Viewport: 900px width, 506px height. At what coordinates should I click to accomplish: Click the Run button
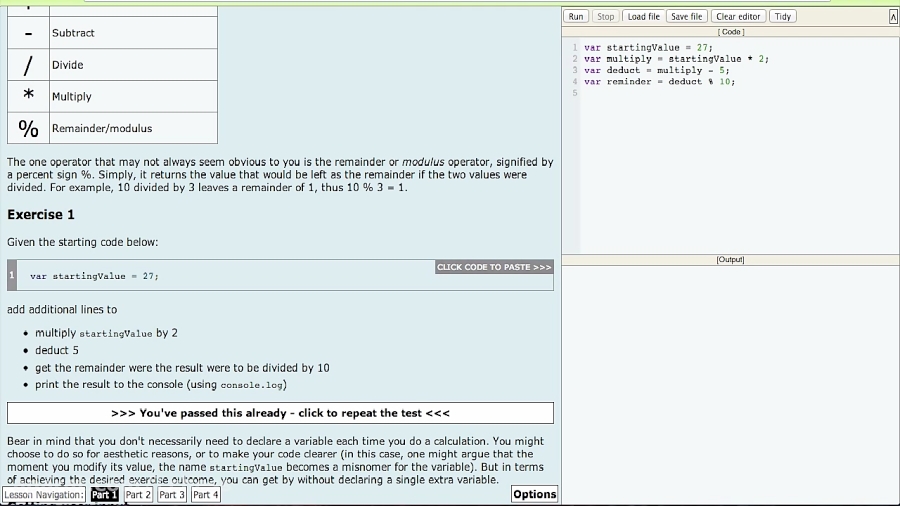(576, 16)
